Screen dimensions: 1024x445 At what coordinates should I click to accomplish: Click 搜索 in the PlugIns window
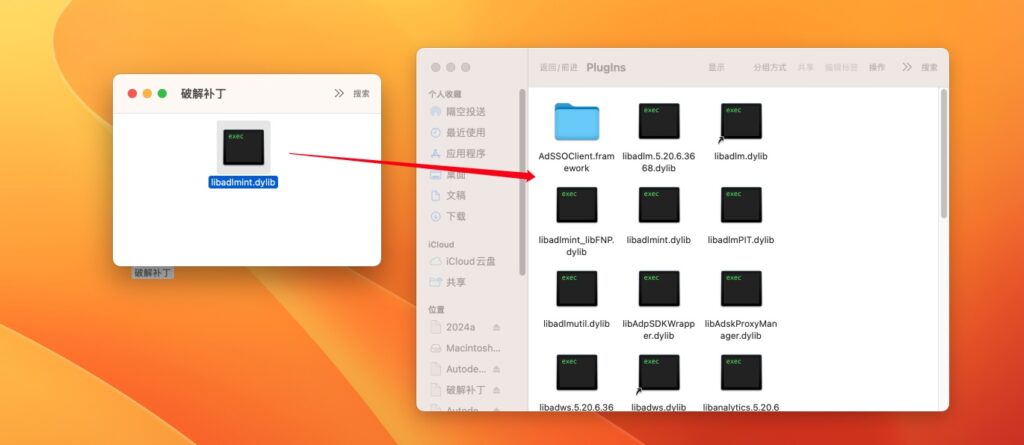point(929,67)
